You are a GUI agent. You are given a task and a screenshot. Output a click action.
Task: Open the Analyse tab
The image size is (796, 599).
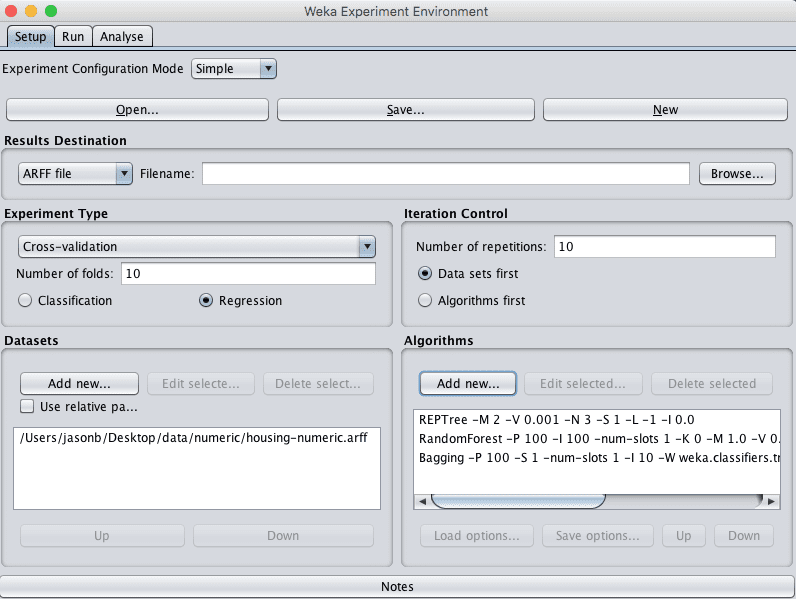pyautogui.click(x=122, y=37)
